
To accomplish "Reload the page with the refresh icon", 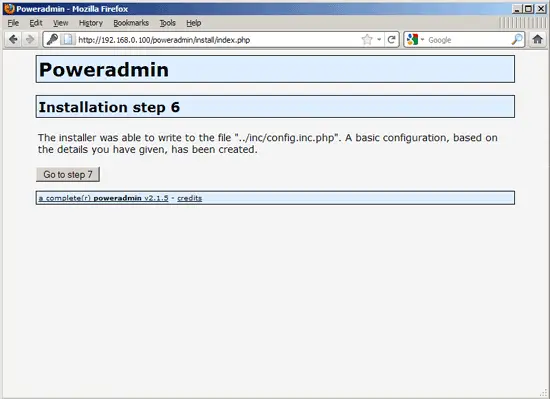I will point(391,40).
